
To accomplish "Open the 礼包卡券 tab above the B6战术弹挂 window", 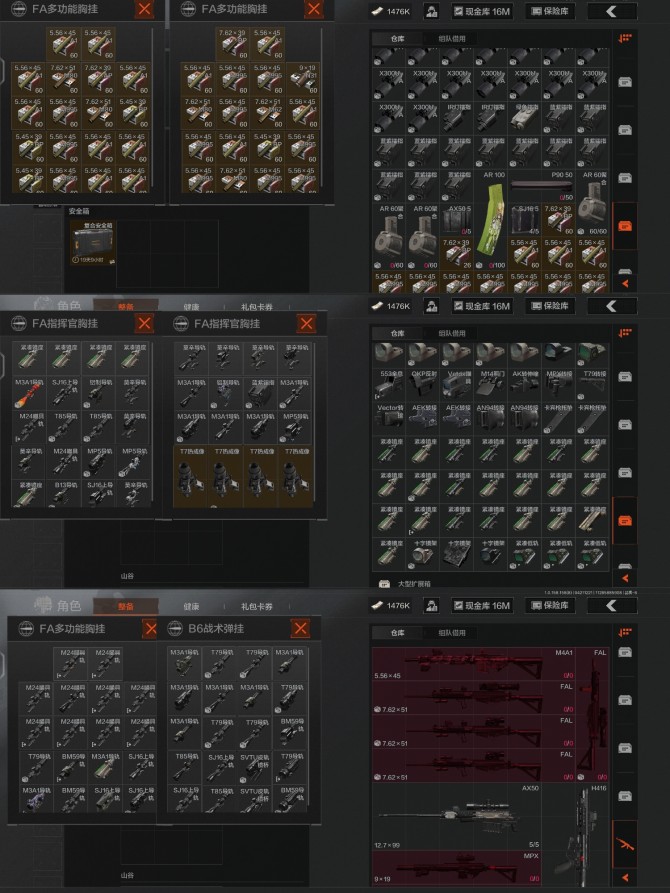I will pos(256,607).
